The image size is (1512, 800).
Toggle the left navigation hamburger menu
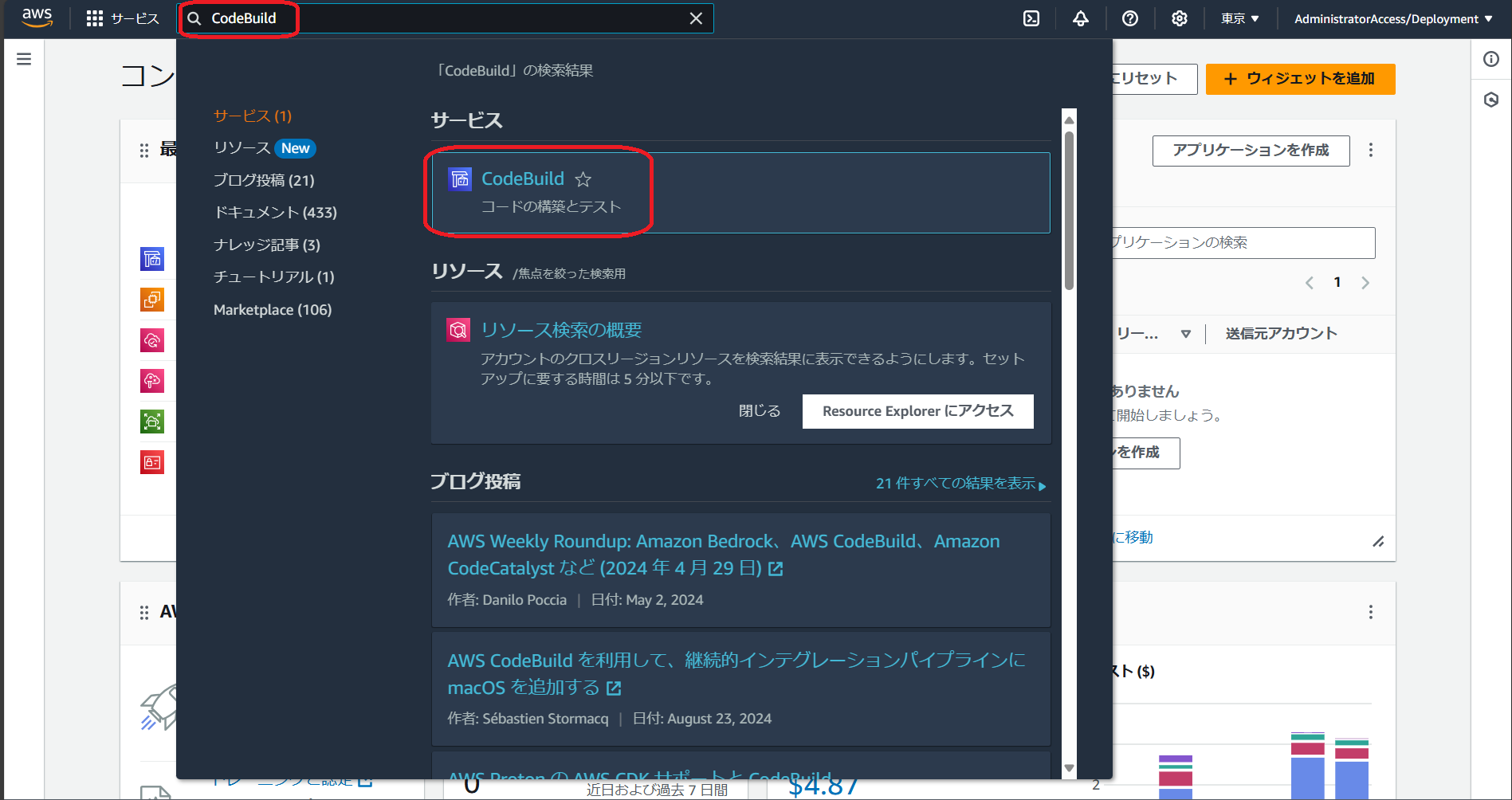23,58
